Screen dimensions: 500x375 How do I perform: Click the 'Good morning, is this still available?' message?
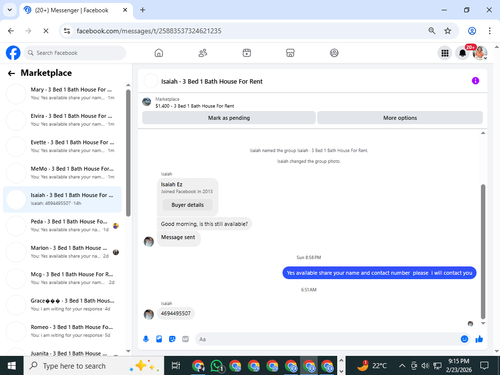[x=204, y=224]
